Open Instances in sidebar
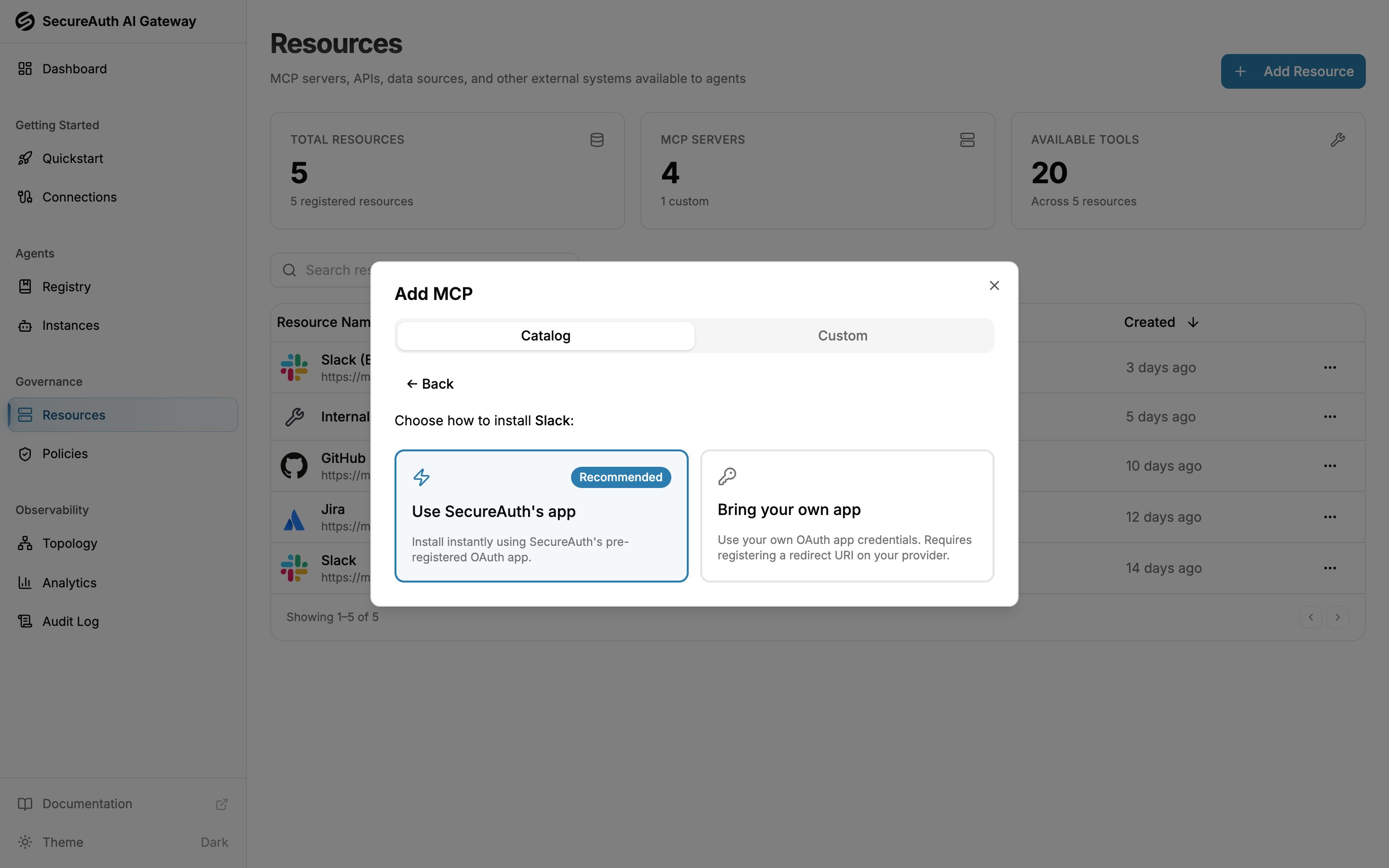Image resolution: width=1389 pixels, height=868 pixels. pyautogui.click(x=123, y=325)
